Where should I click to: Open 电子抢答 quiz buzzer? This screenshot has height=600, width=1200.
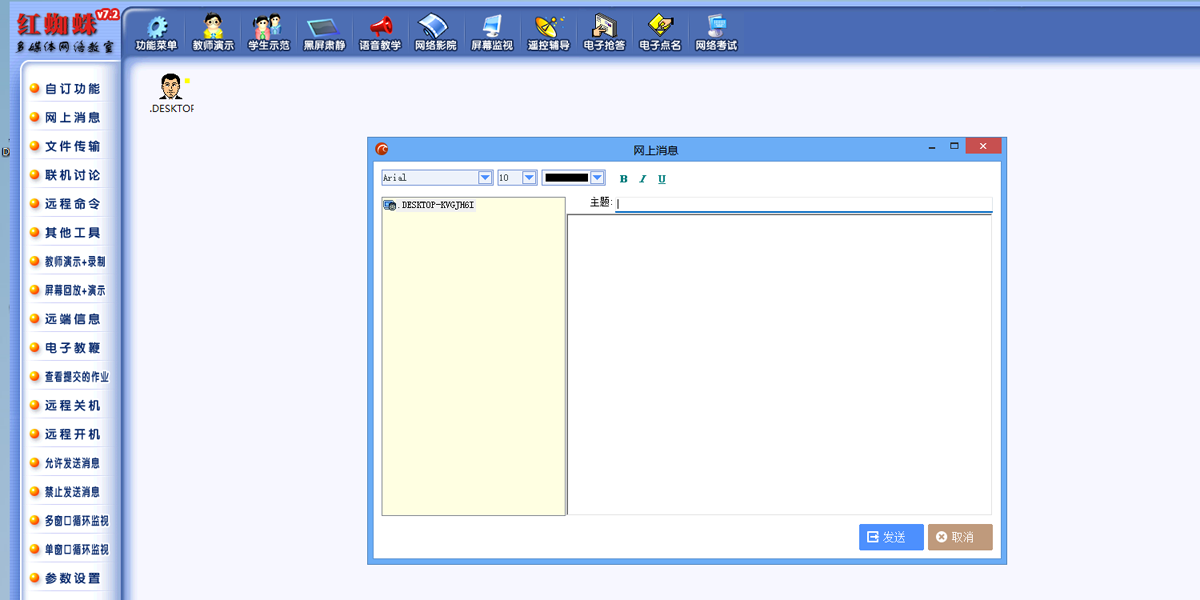click(x=604, y=29)
